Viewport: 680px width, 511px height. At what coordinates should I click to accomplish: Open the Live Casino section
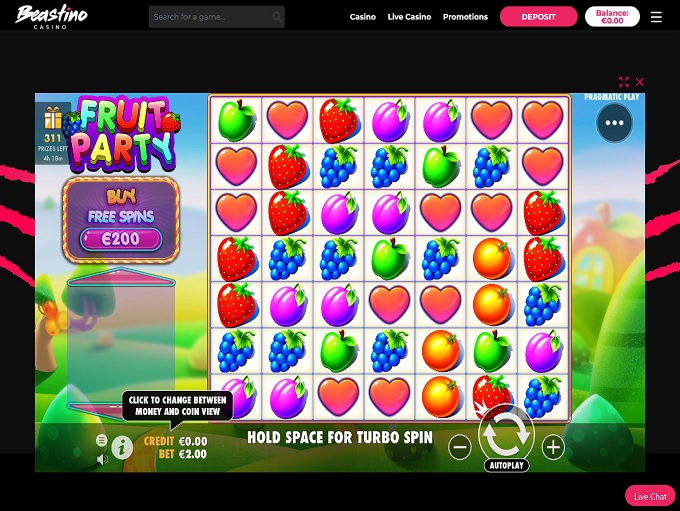pos(409,17)
